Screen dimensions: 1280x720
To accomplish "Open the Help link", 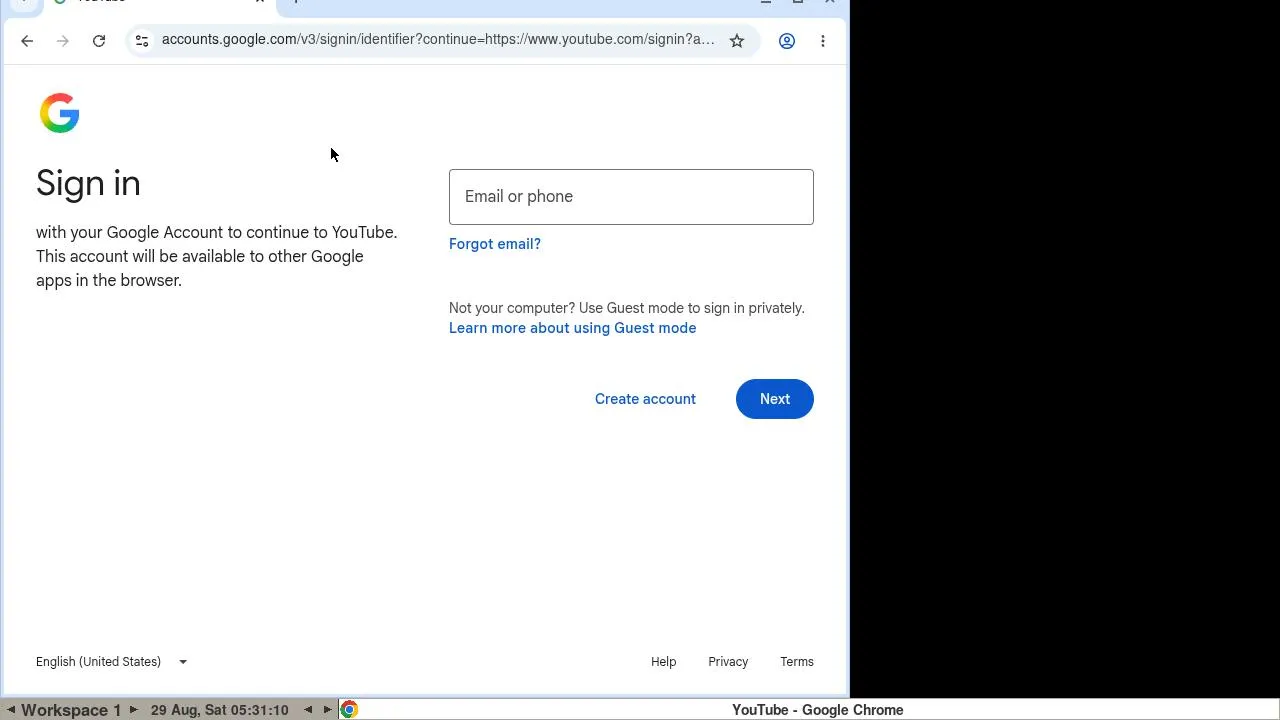I will [x=664, y=662].
